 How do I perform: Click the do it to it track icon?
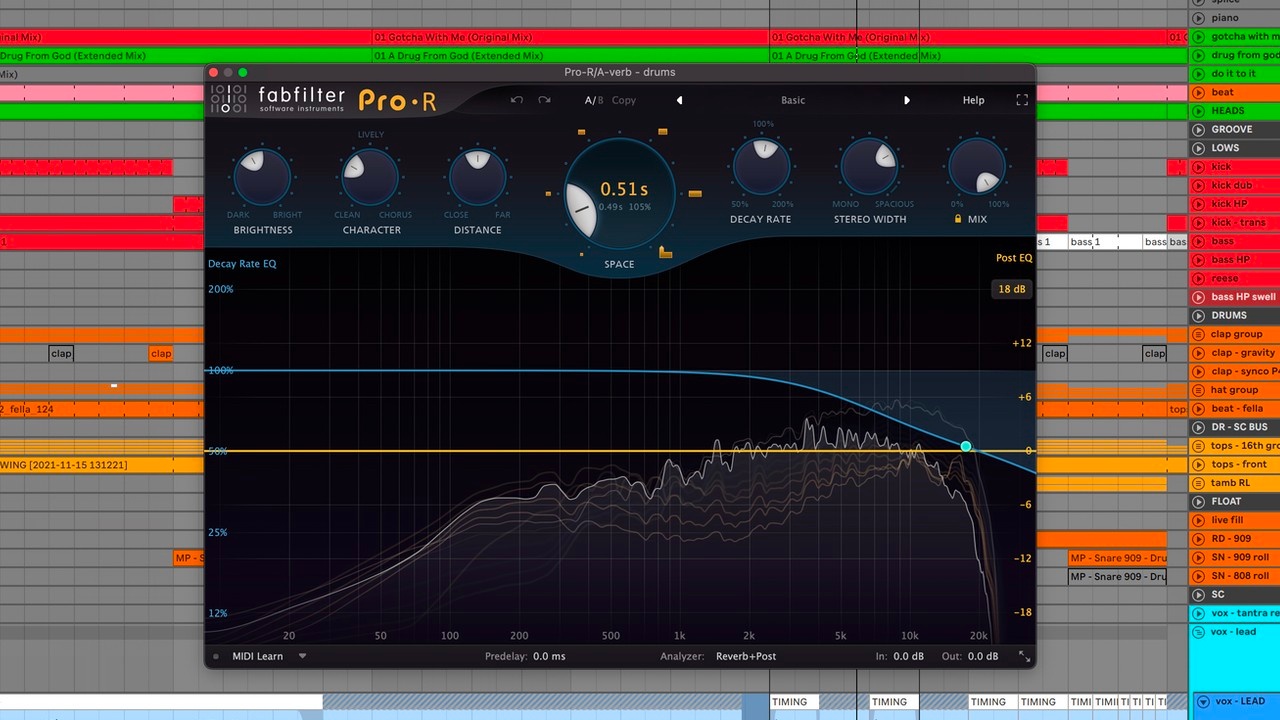[1198, 74]
